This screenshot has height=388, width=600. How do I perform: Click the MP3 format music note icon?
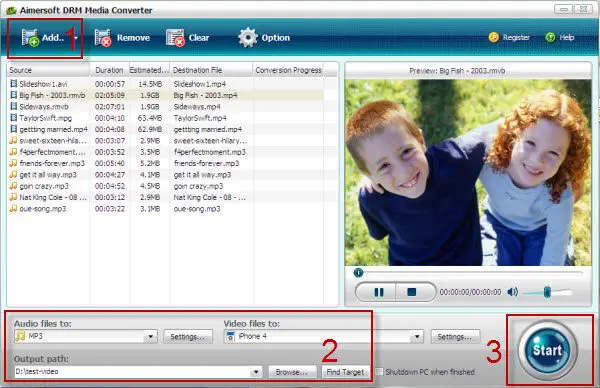tap(20, 336)
